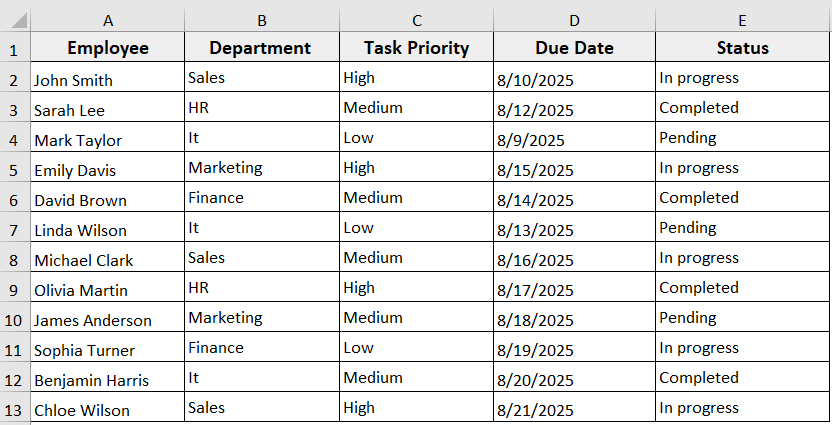The width and height of the screenshot is (832, 425).
Task: Click the Task Priority header cell
Action: click(x=416, y=48)
